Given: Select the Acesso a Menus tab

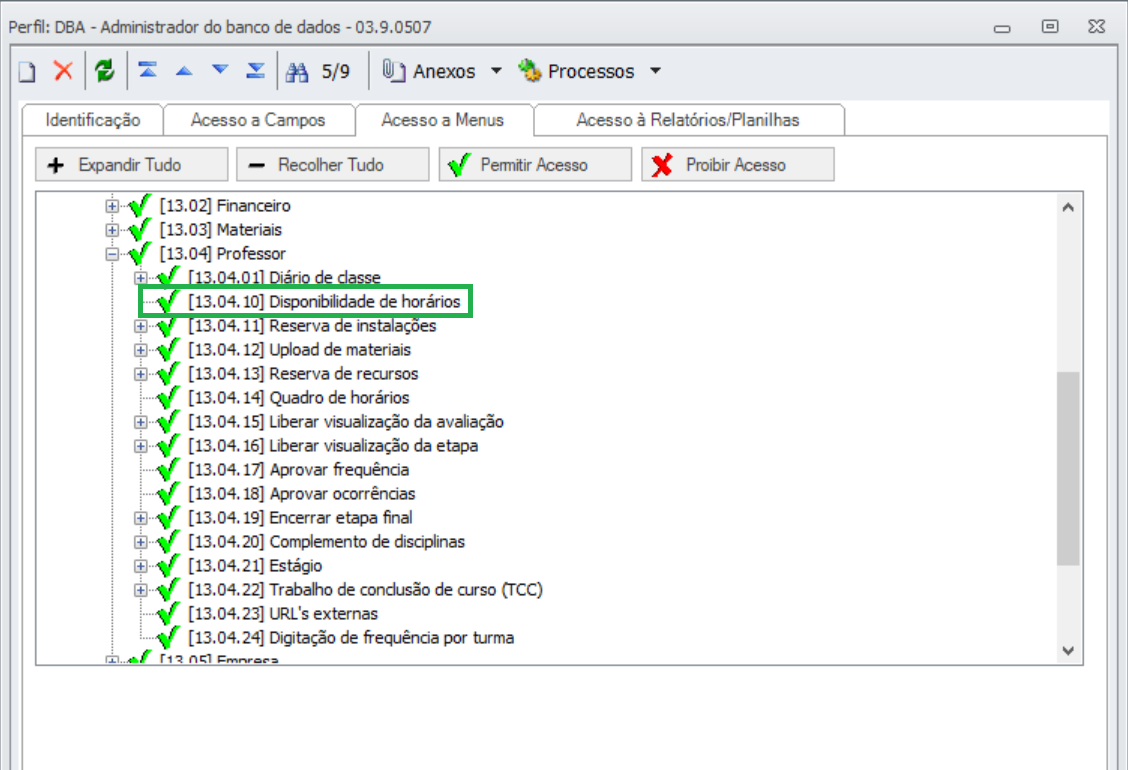Looking at the screenshot, I should tap(443, 119).
